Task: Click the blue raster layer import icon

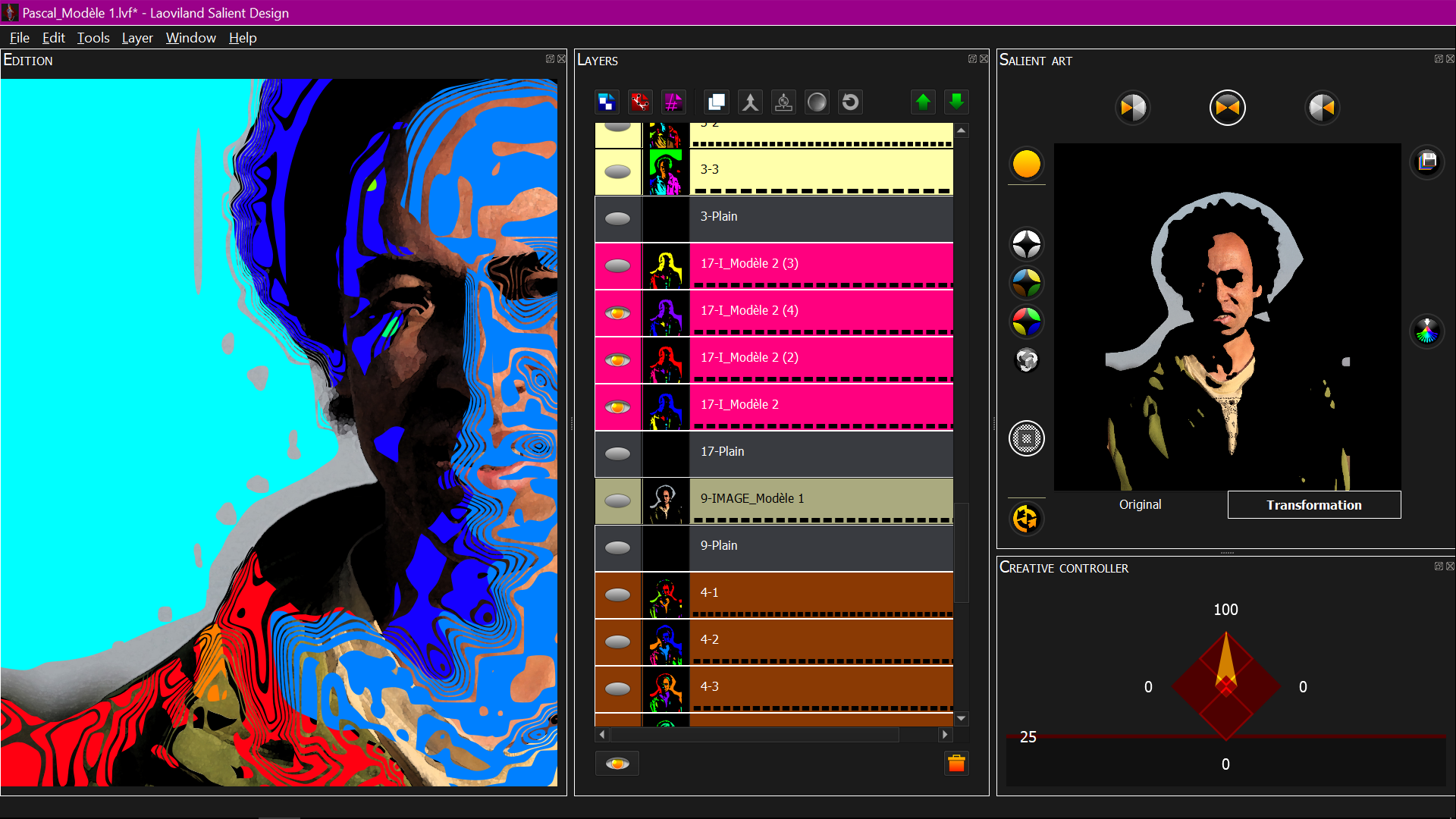Action: coord(607,102)
